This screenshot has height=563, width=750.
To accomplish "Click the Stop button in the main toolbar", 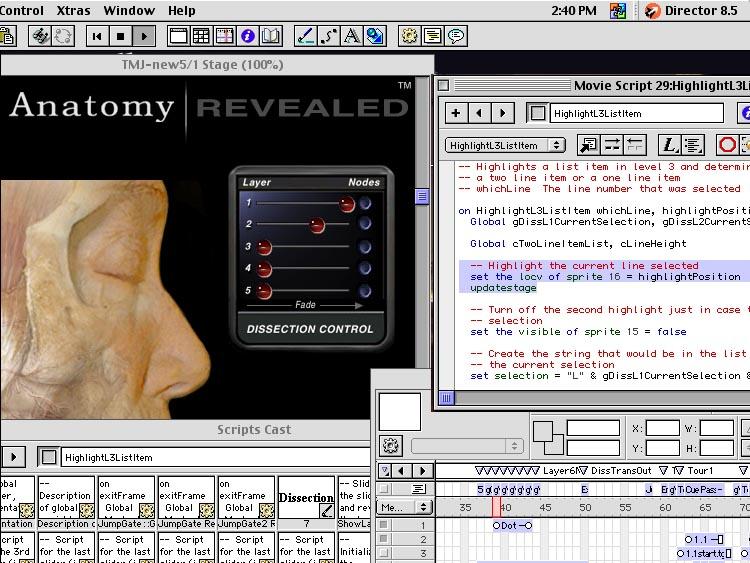I will point(121,36).
